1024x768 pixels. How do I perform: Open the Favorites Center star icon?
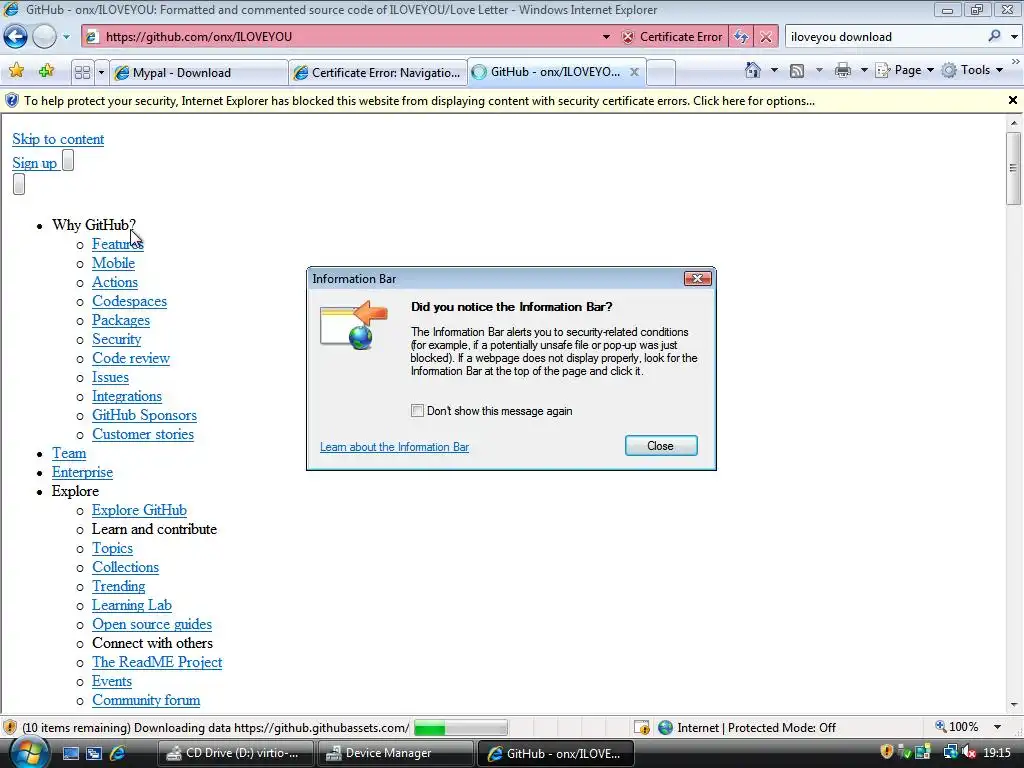16,71
